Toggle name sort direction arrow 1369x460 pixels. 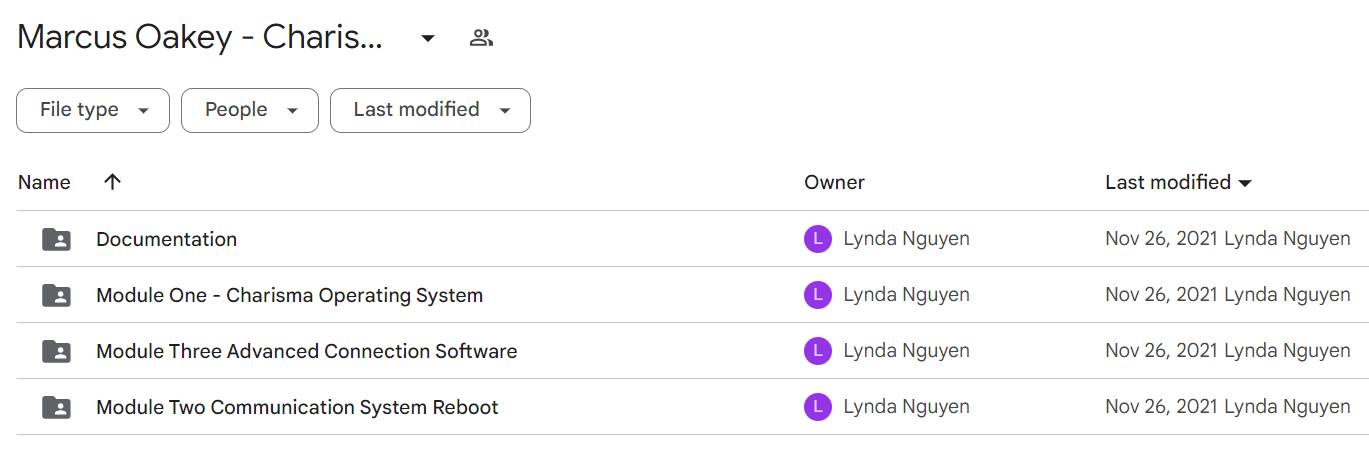[x=112, y=182]
